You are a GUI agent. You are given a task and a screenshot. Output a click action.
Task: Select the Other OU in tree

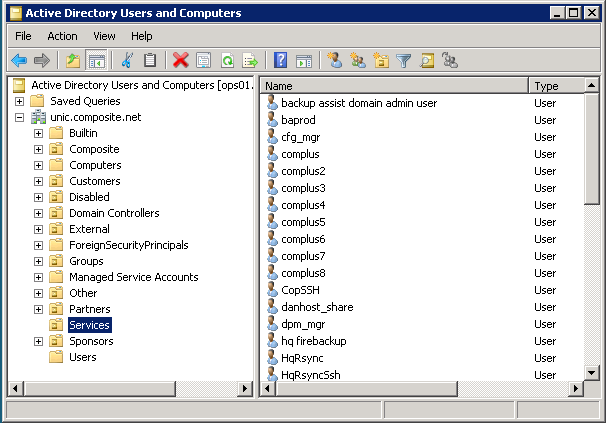(83, 293)
